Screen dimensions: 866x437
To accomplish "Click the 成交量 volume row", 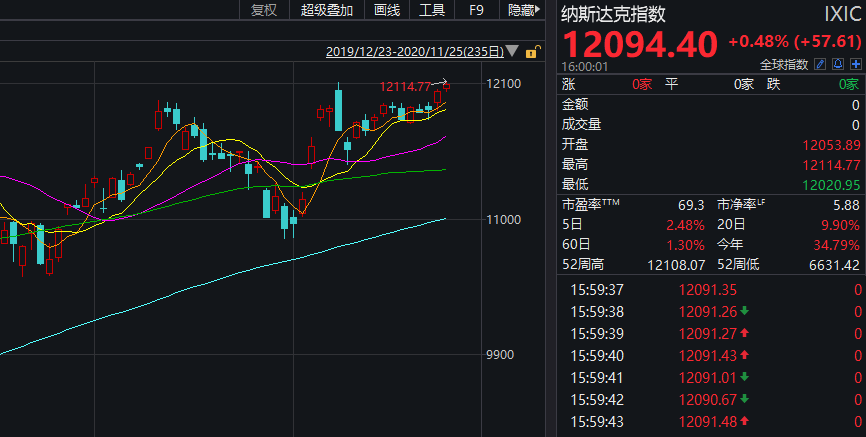I will (711, 124).
